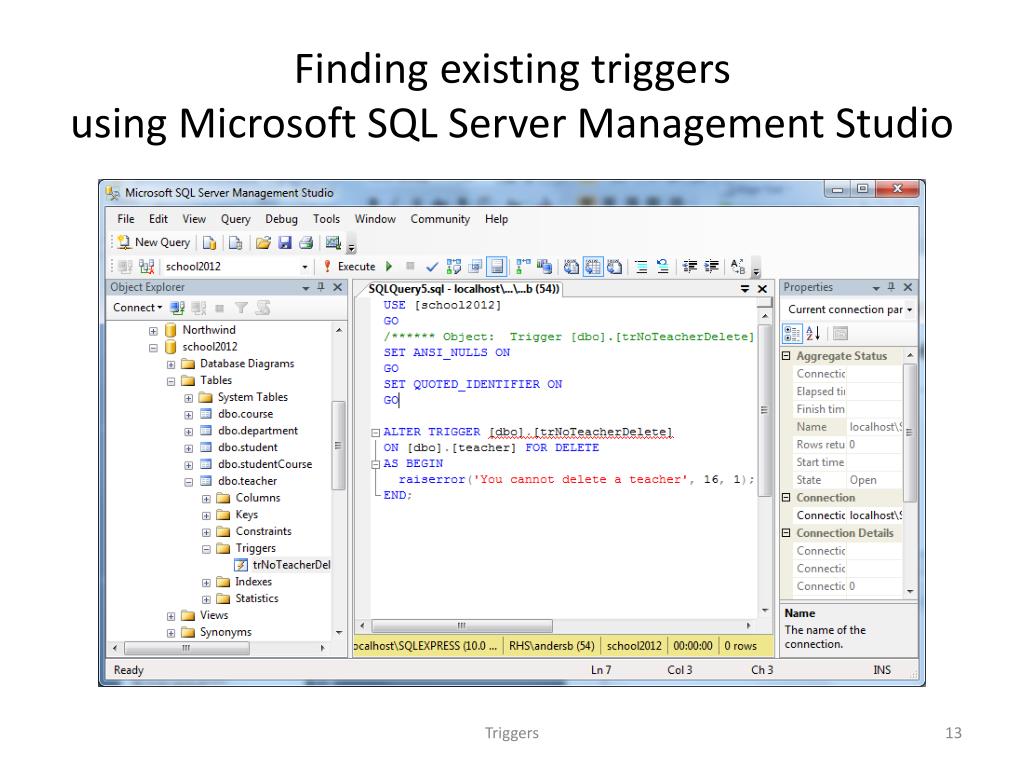This screenshot has width=1024, height=768.
Task: Click the Execute button
Action: click(349, 266)
